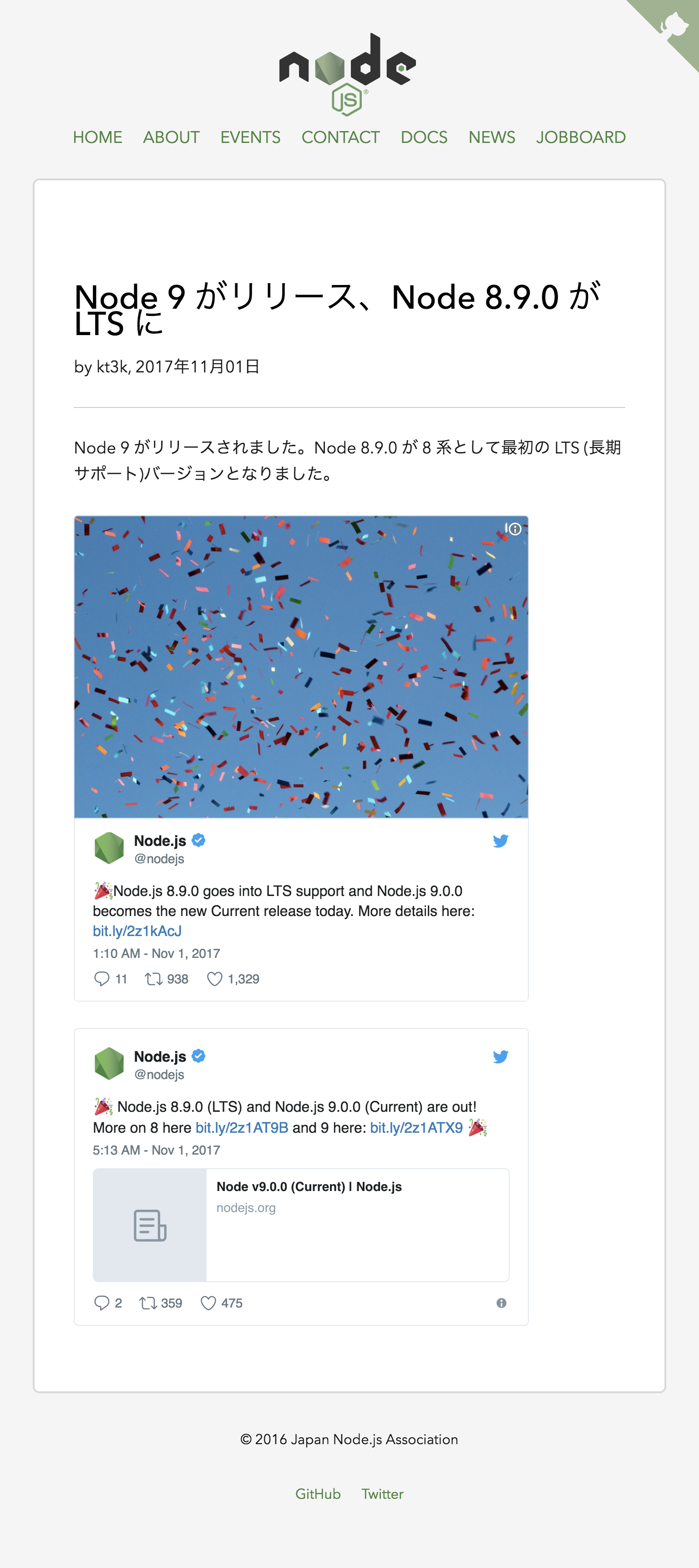Click the info icon on confetti image

coord(513,529)
